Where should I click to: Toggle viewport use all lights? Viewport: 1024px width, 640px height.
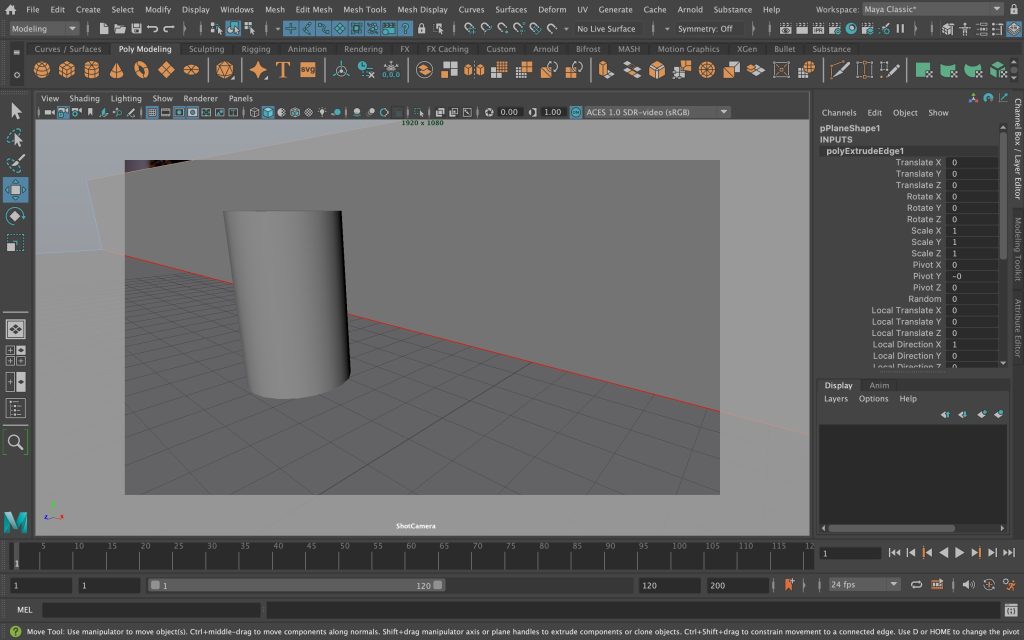tap(322, 112)
